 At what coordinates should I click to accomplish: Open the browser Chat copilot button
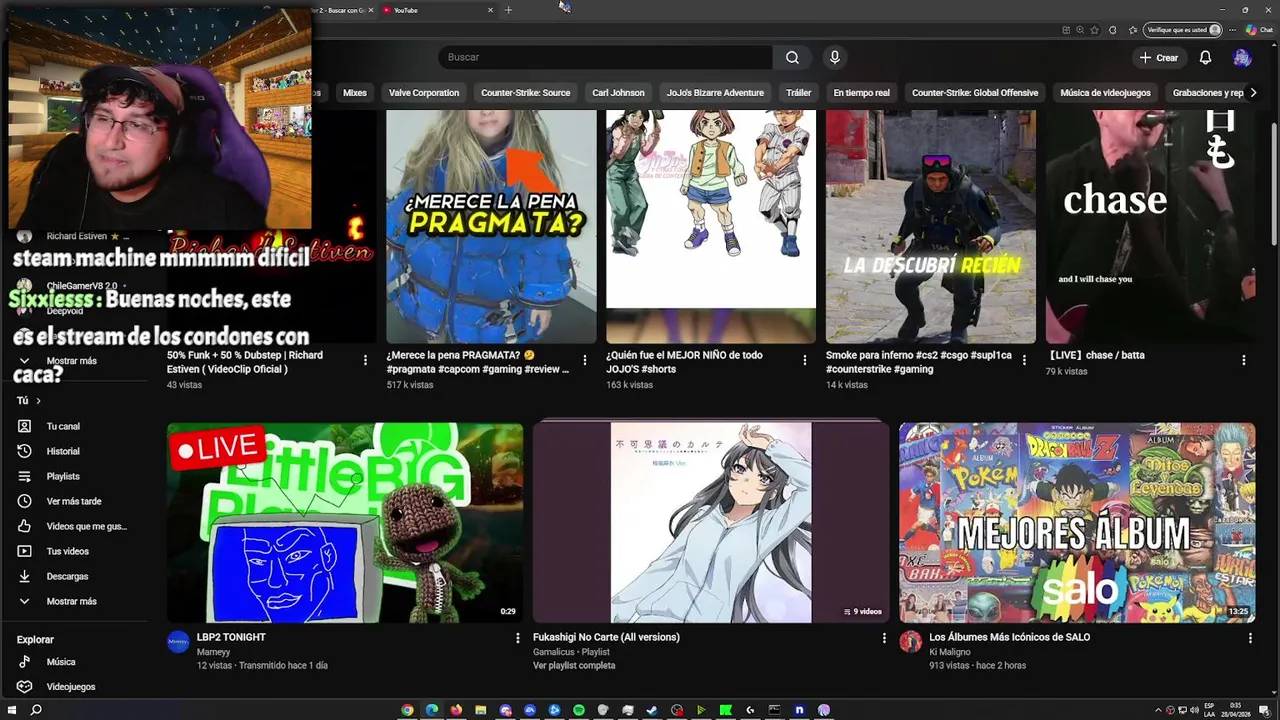(x=1259, y=30)
